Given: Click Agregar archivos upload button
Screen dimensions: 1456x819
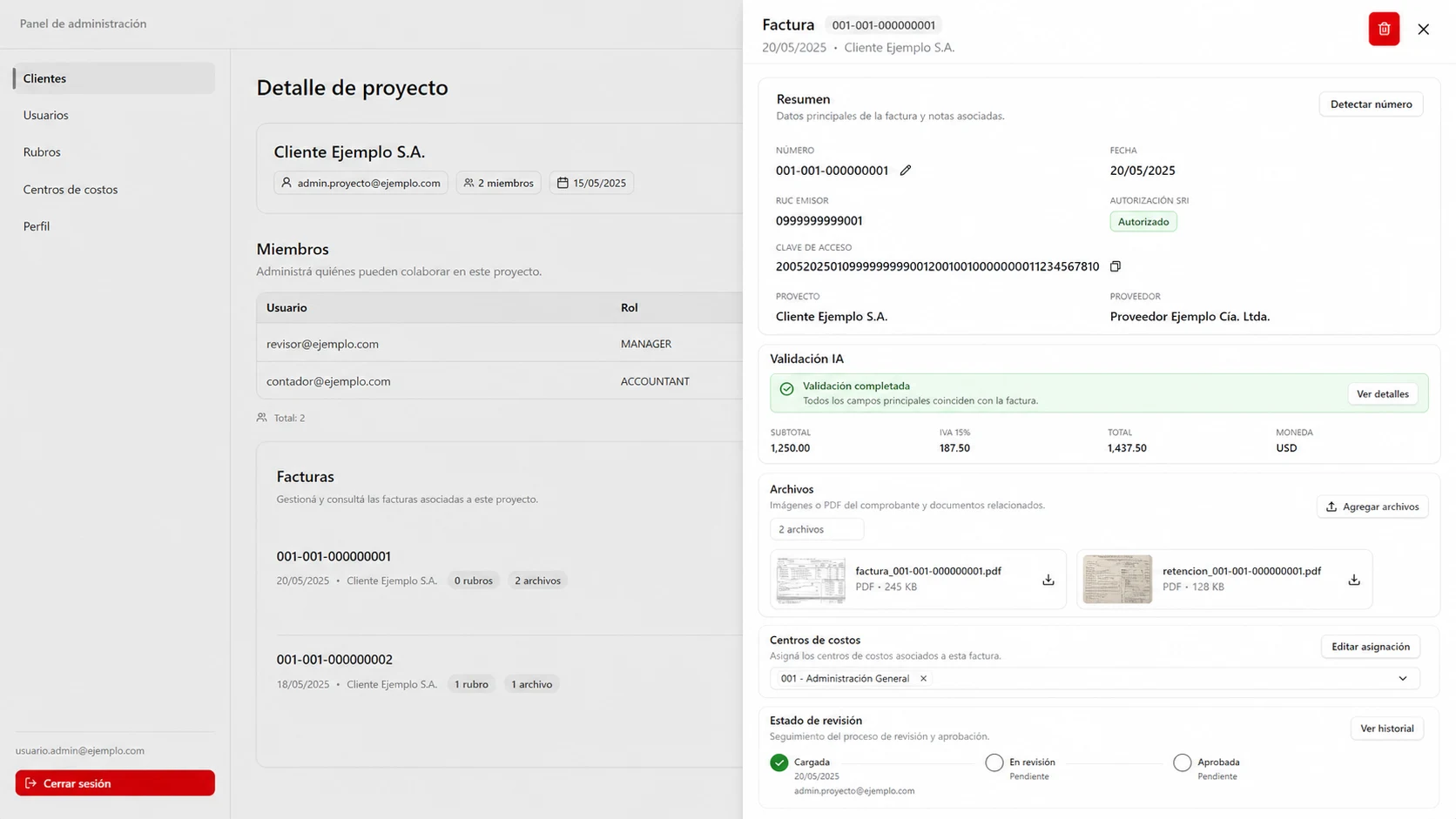Looking at the screenshot, I should coord(1372,507).
